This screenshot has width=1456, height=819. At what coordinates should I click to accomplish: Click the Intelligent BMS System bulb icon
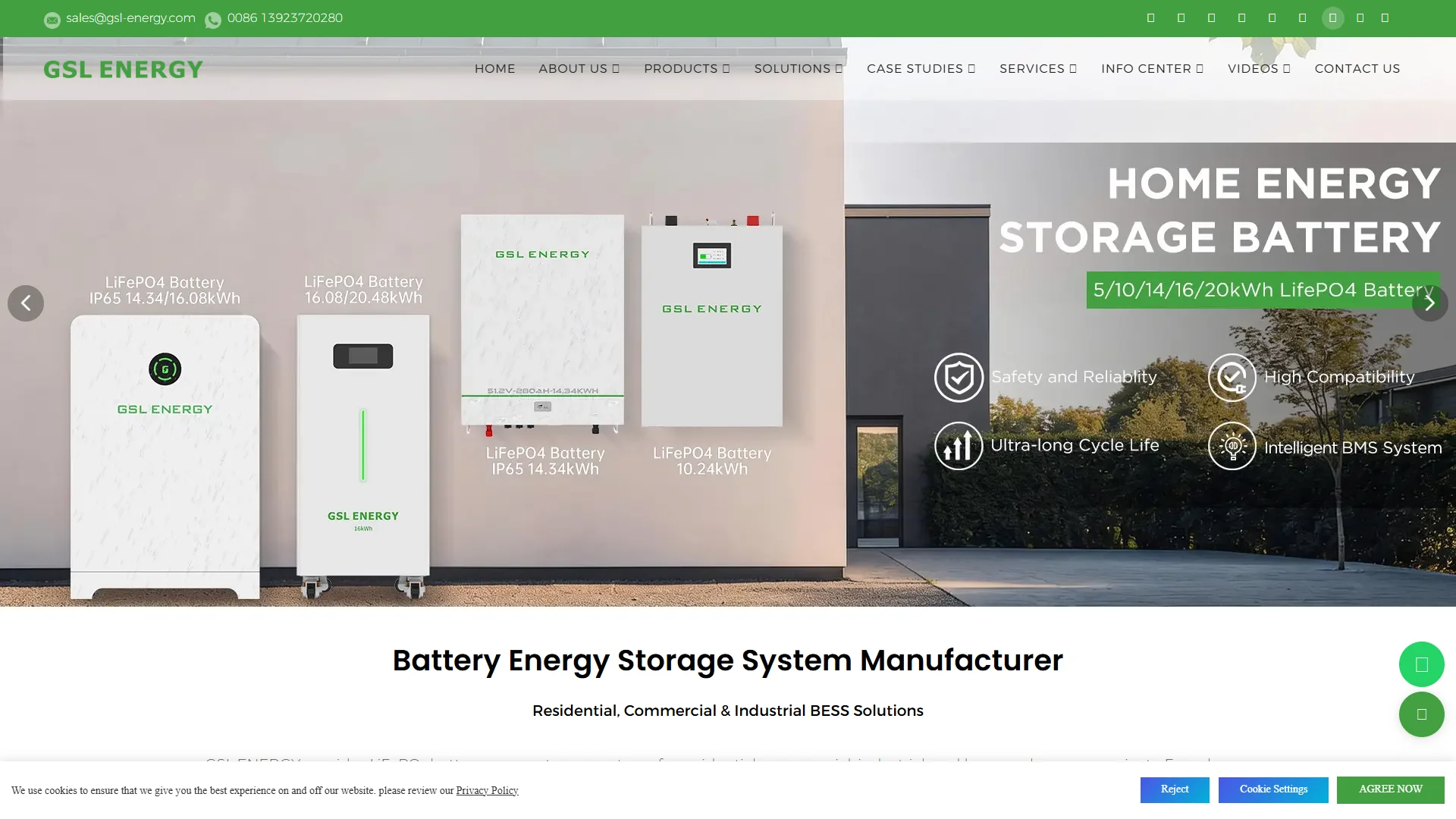pyautogui.click(x=1232, y=446)
